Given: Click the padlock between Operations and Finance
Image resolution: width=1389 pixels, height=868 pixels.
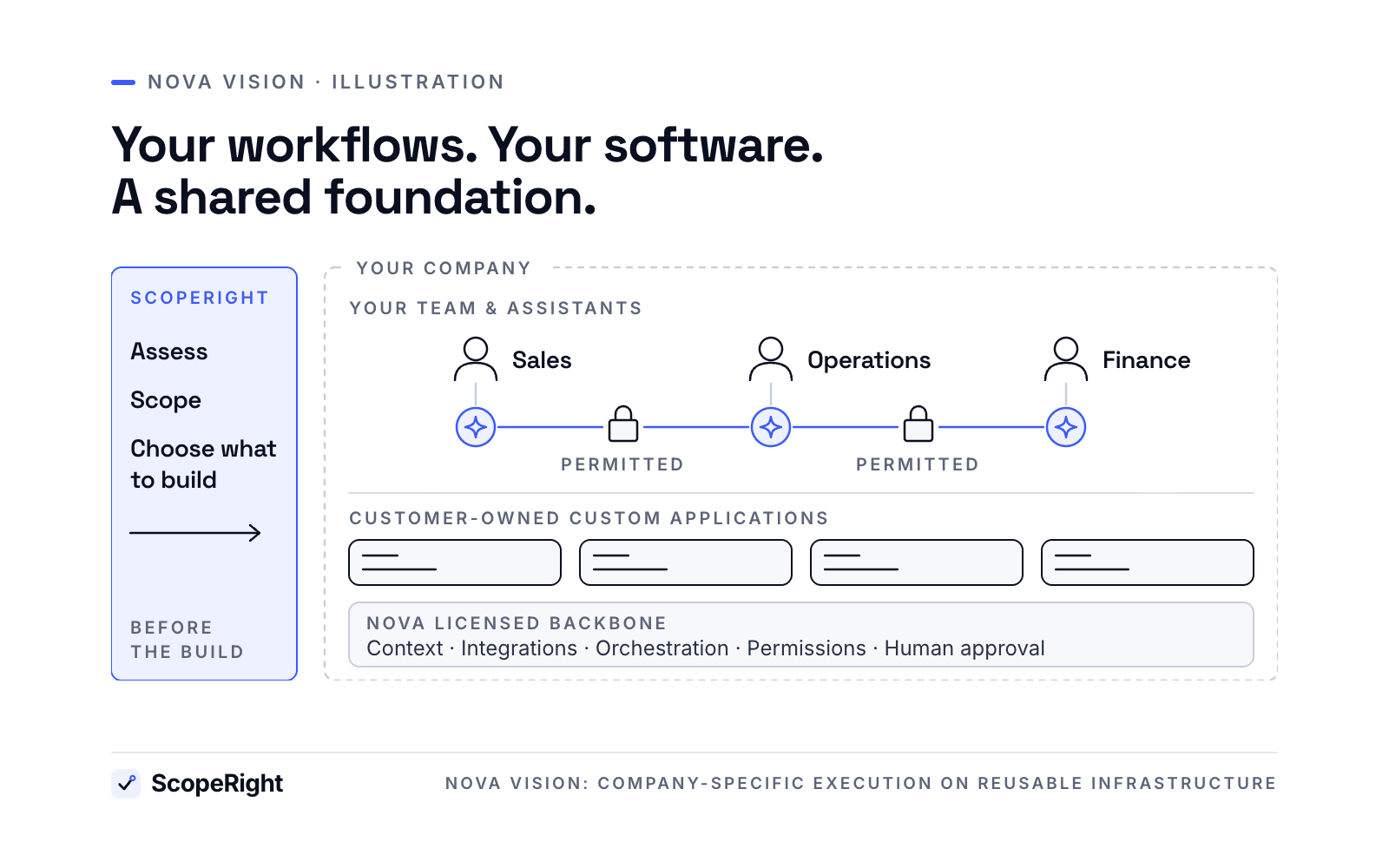Looking at the screenshot, I should (x=918, y=424).
